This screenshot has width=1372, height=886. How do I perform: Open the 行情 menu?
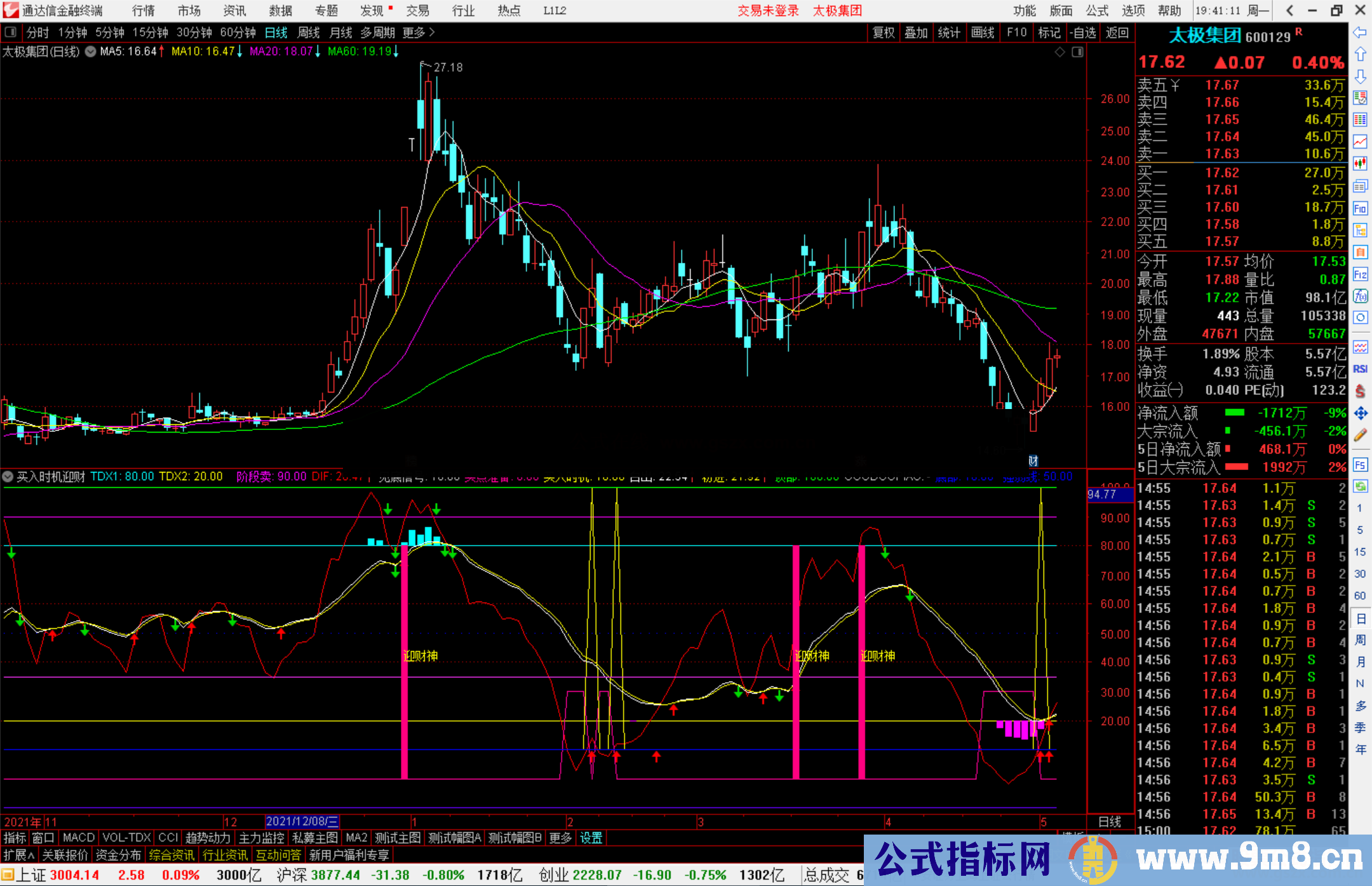143,11
